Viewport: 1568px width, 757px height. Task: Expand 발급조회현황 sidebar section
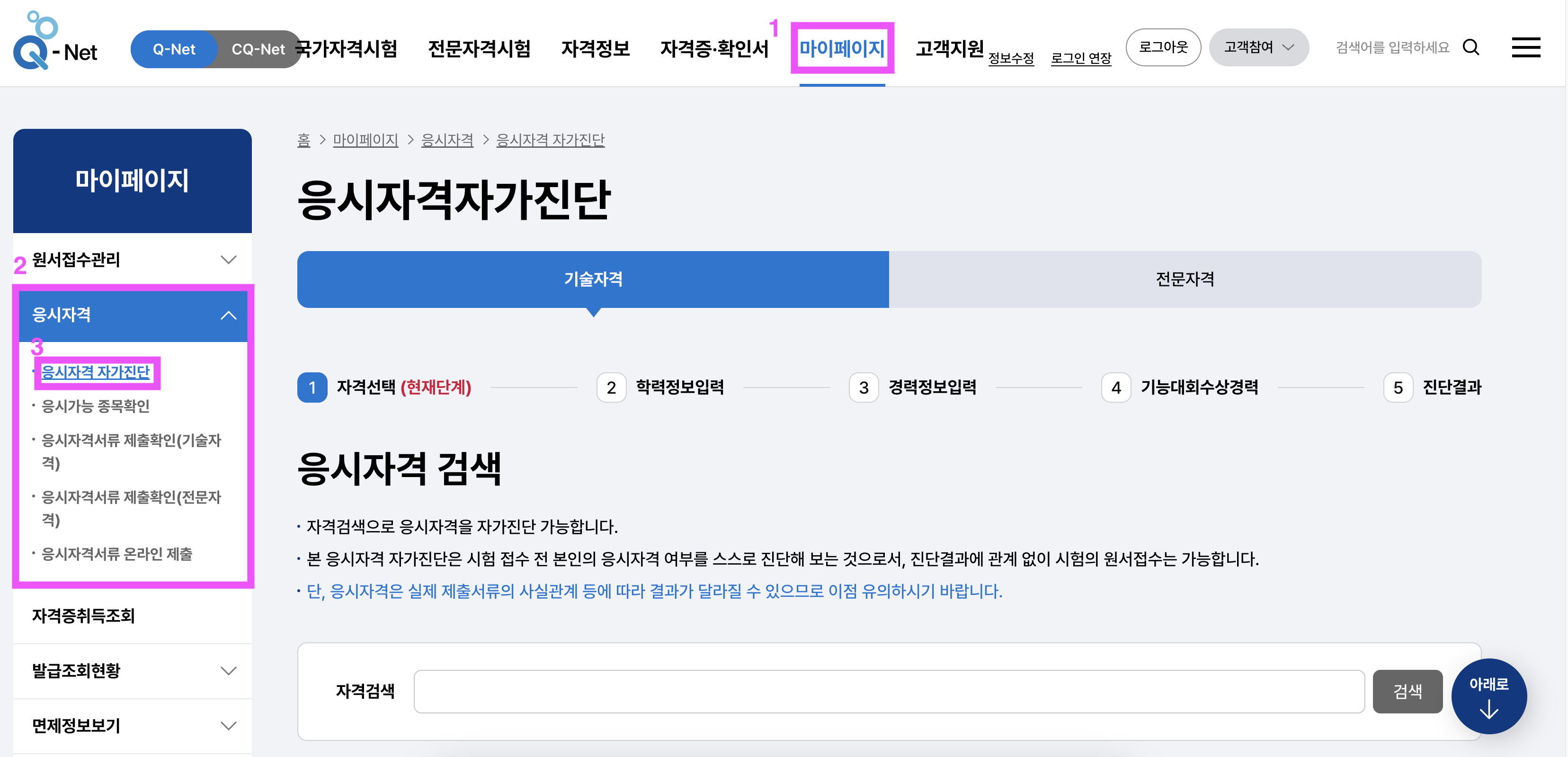132,670
